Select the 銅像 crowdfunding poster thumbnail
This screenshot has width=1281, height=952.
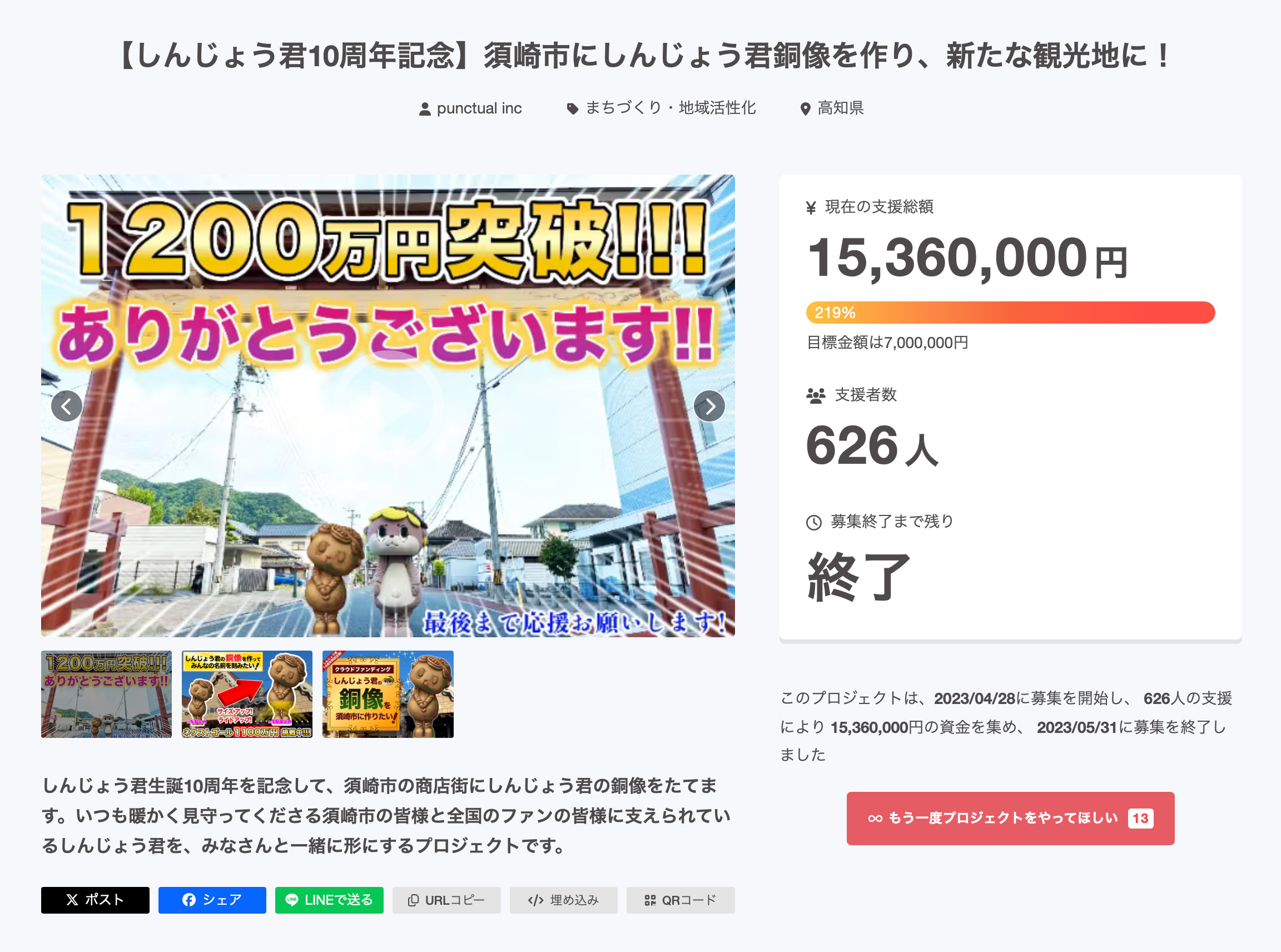click(x=387, y=694)
